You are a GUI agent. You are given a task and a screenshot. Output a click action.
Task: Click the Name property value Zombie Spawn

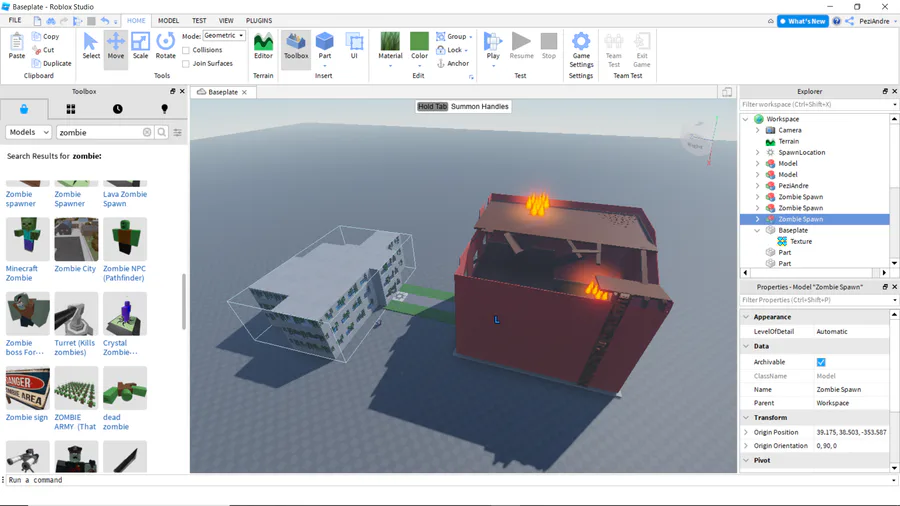point(839,390)
